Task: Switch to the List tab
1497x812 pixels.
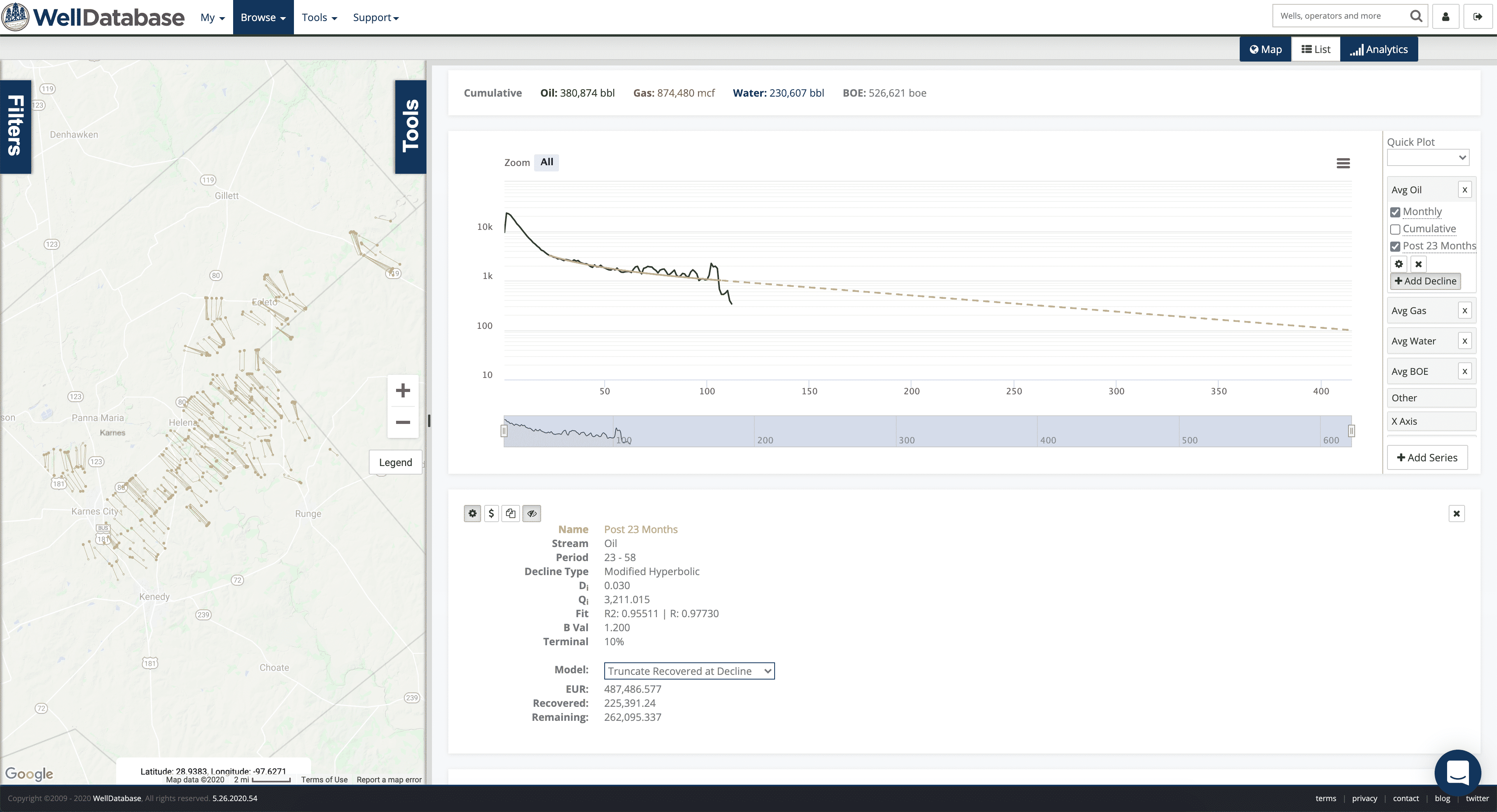Action: pos(1316,49)
